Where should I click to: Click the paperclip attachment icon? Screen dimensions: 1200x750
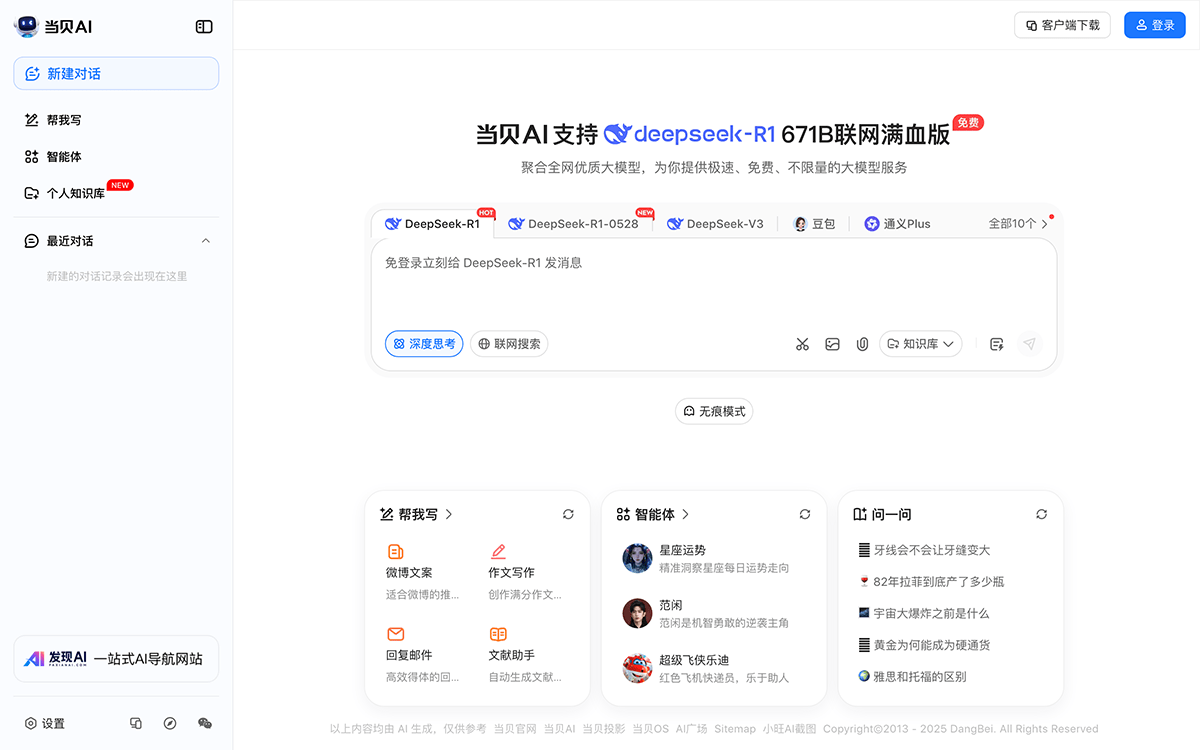[x=862, y=344]
